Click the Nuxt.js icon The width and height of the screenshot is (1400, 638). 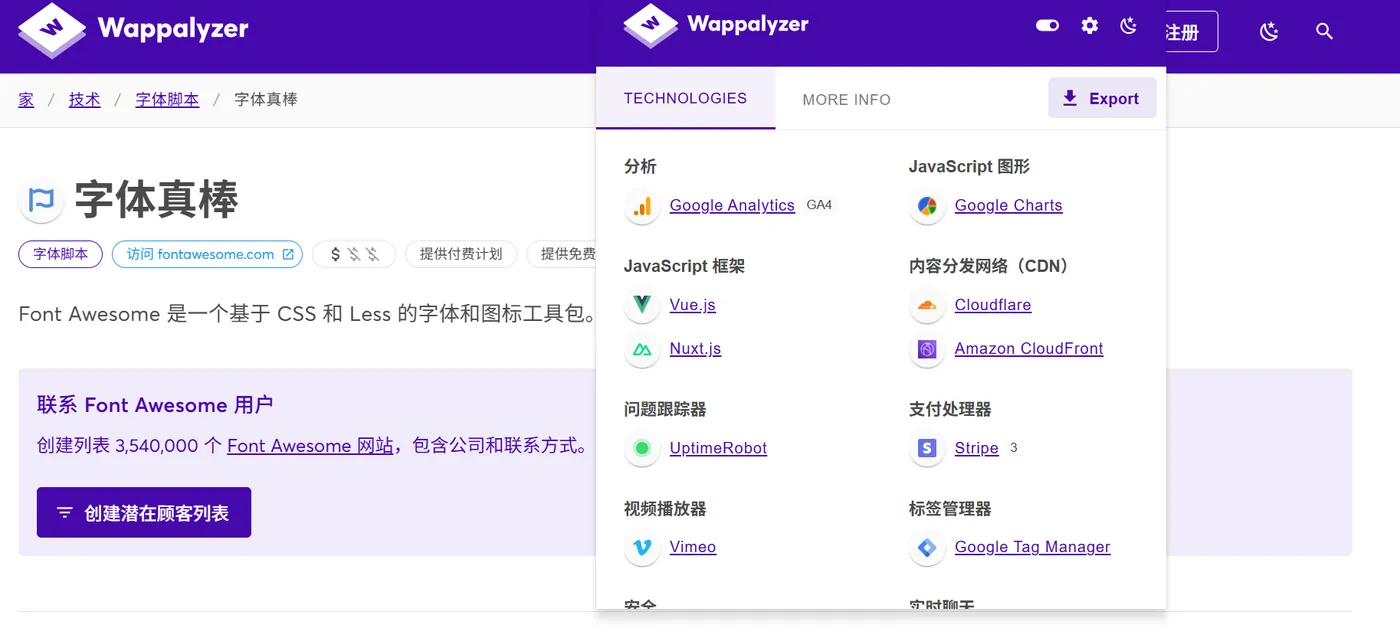point(641,349)
